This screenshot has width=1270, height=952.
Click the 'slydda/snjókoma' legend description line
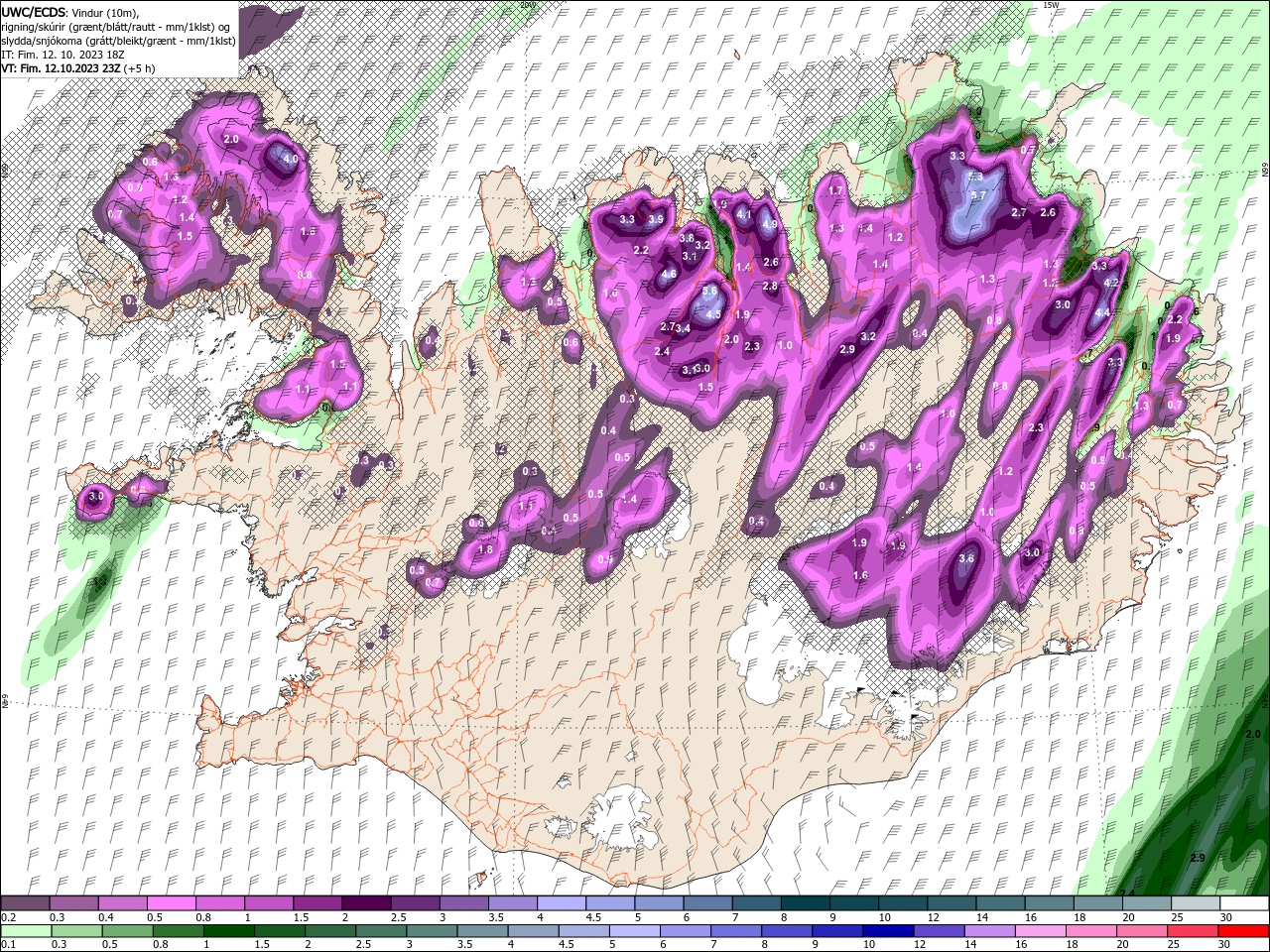pyautogui.click(x=116, y=40)
